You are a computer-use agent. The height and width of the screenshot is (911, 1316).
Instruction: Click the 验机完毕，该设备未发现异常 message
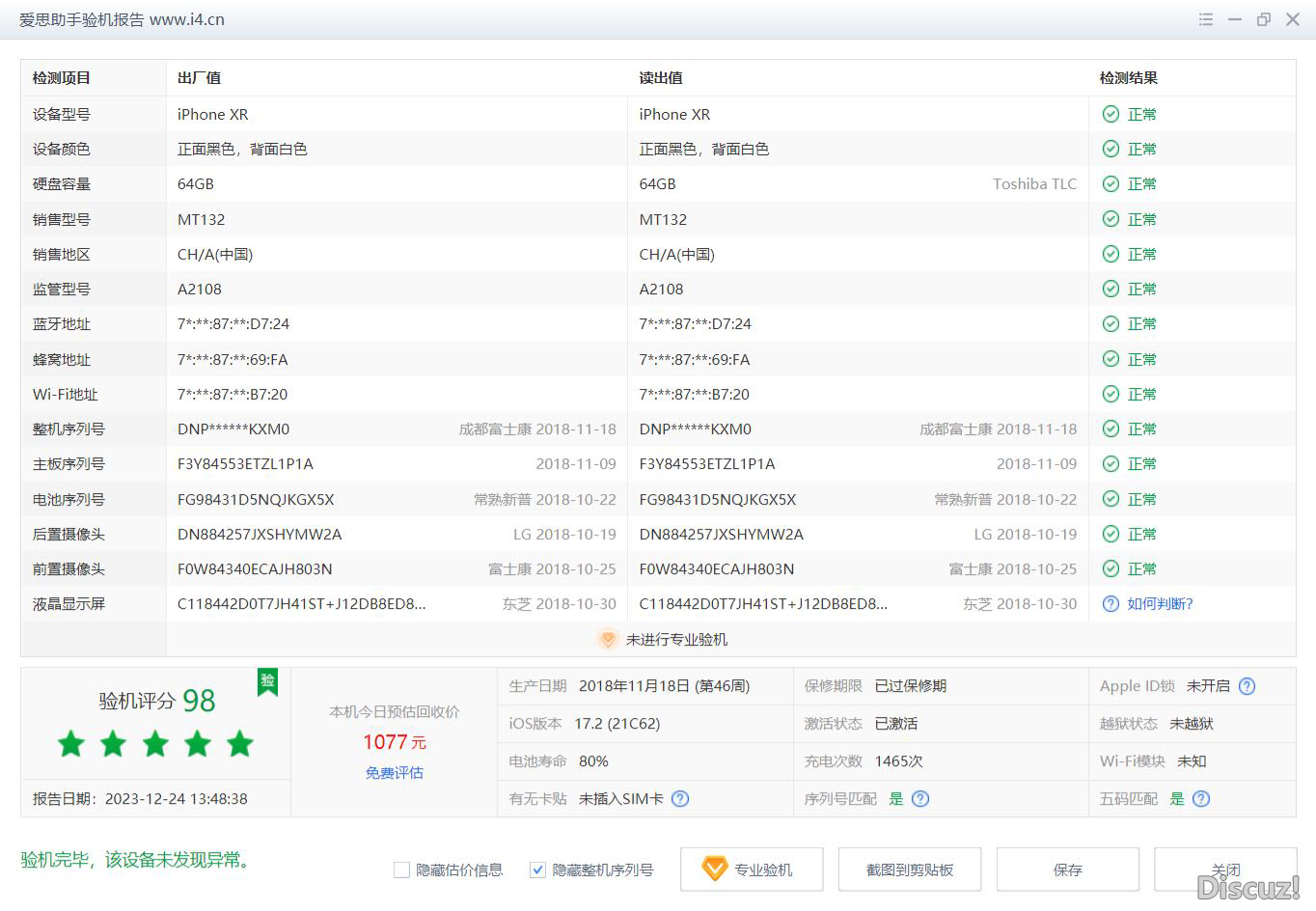(138, 859)
